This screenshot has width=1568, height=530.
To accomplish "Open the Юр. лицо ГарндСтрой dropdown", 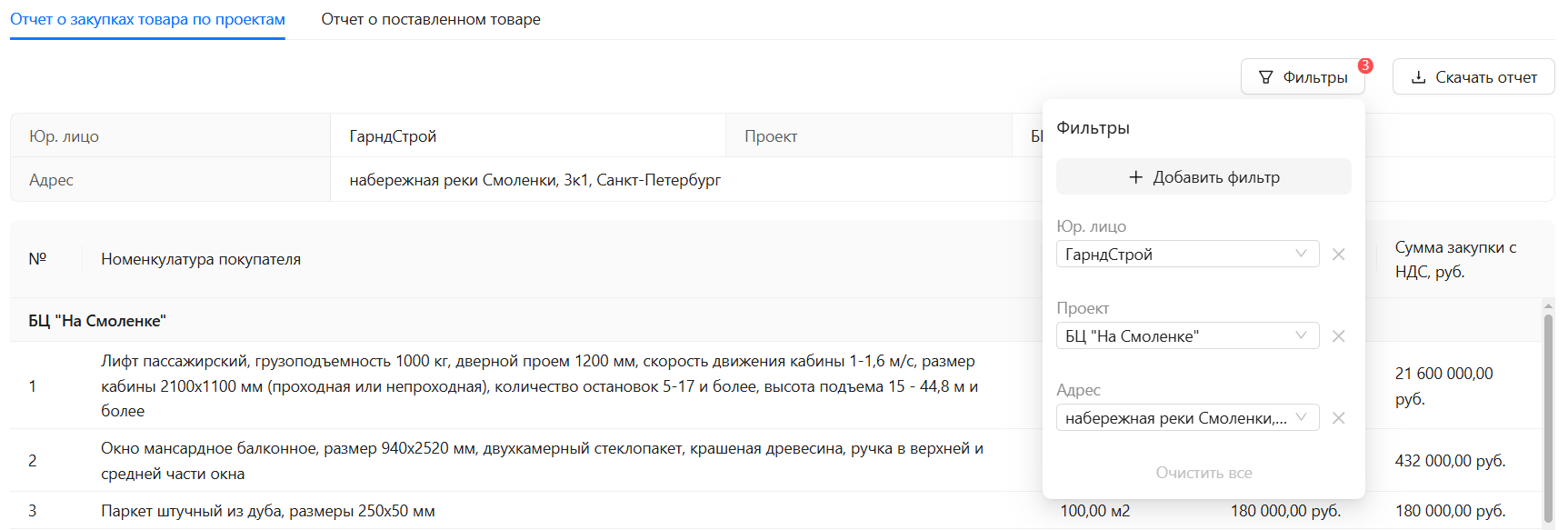I will point(1187,255).
